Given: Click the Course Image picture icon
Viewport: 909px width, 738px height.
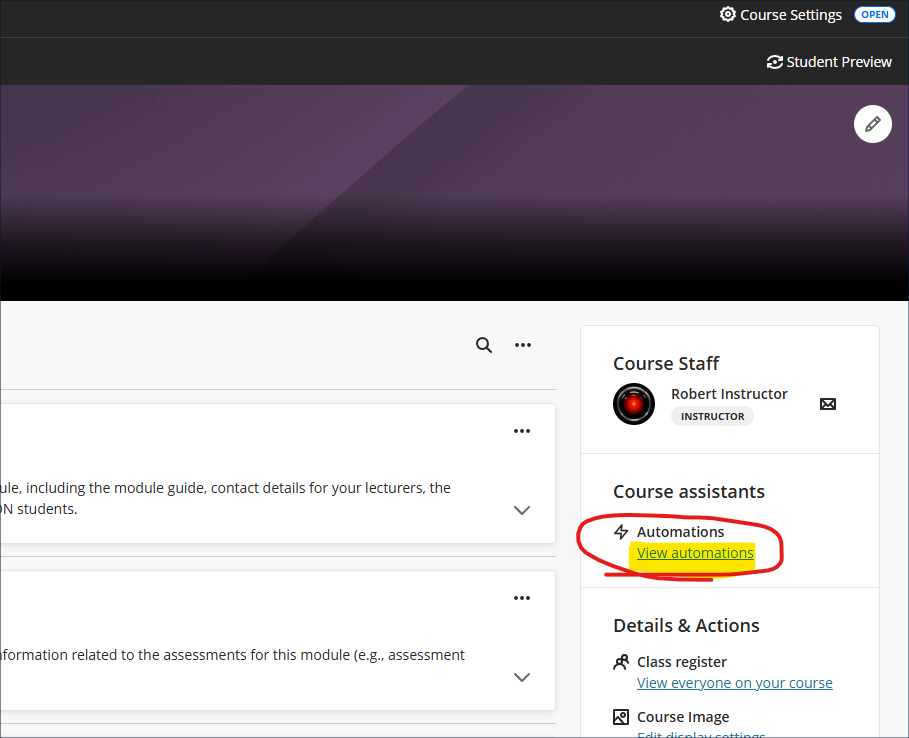Looking at the screenshot, I should coord(621,717).
